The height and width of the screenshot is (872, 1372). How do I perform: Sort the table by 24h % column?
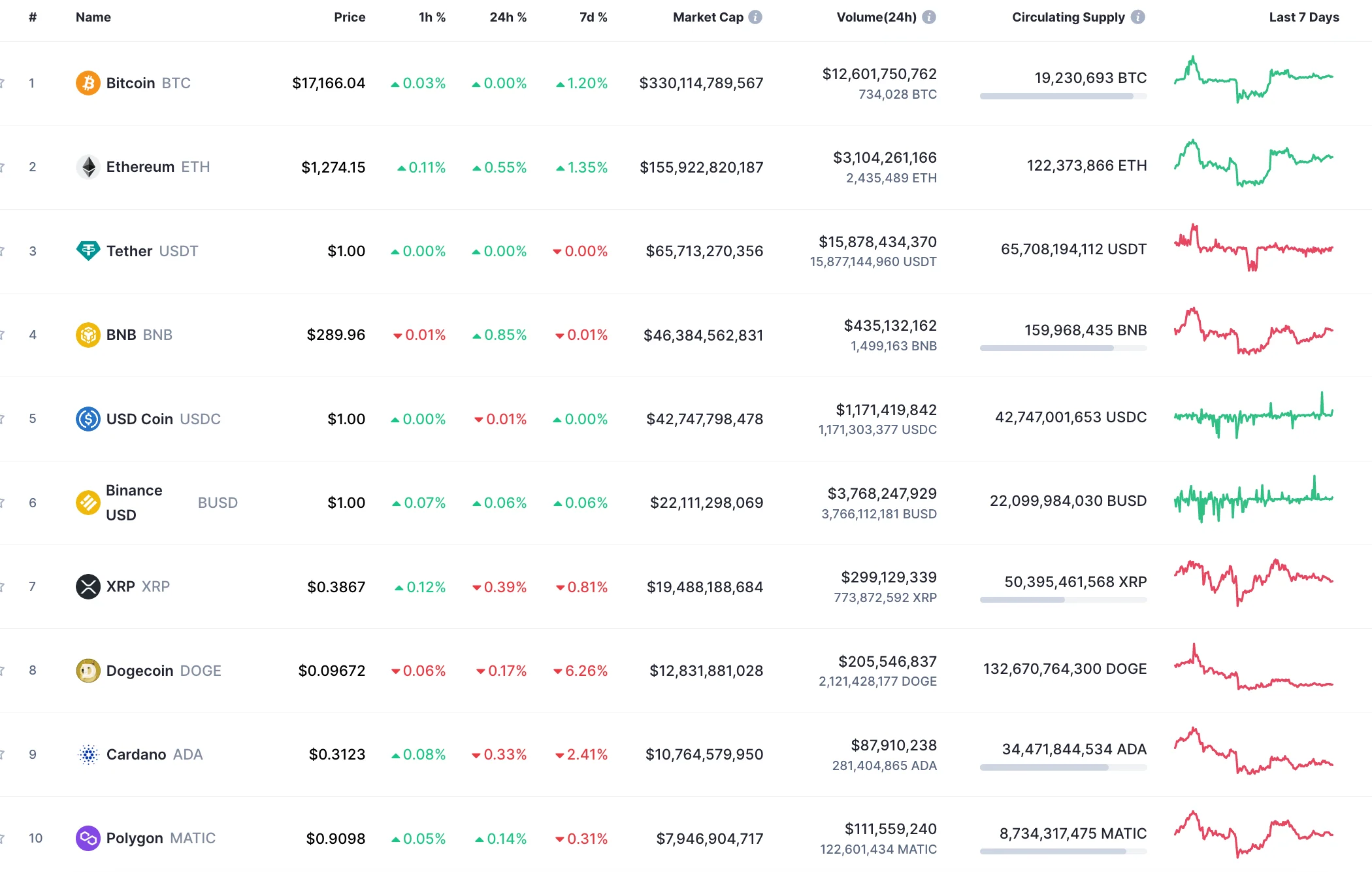click(508, 17)
